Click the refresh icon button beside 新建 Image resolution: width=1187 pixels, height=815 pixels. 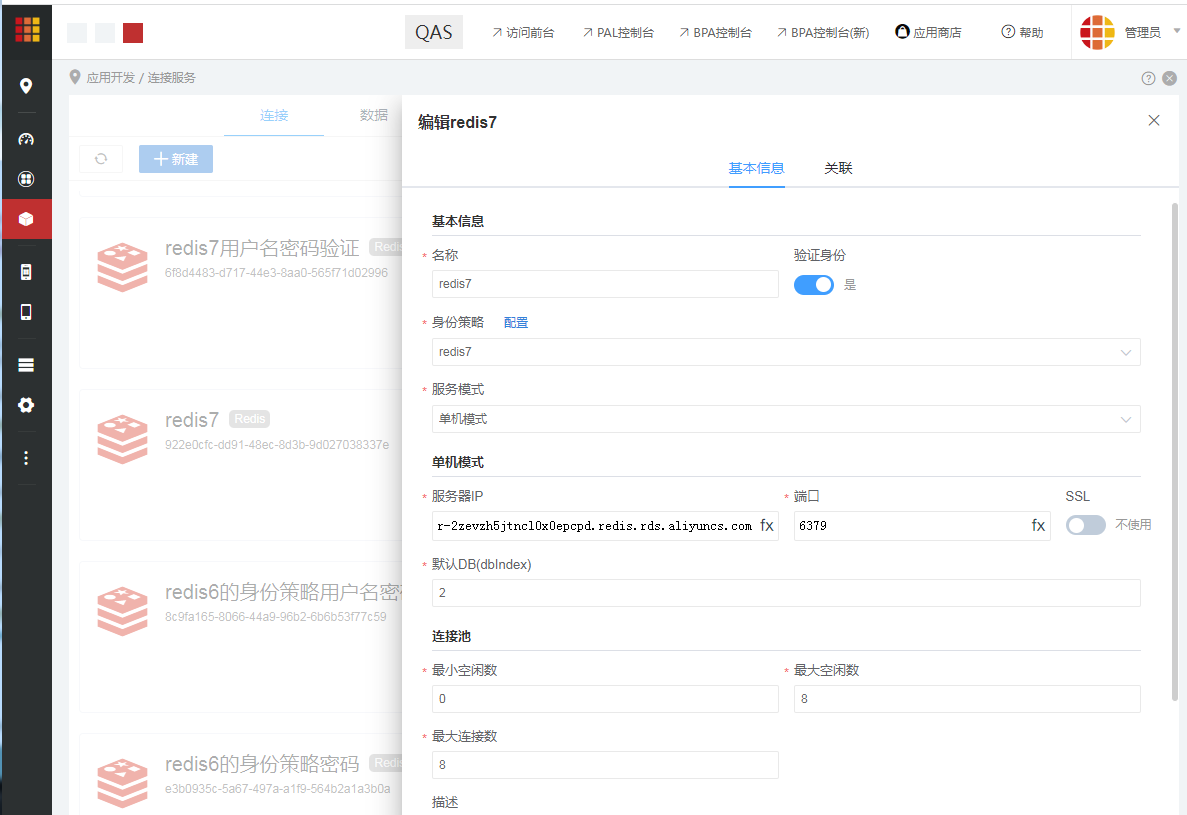click(101, 159)
